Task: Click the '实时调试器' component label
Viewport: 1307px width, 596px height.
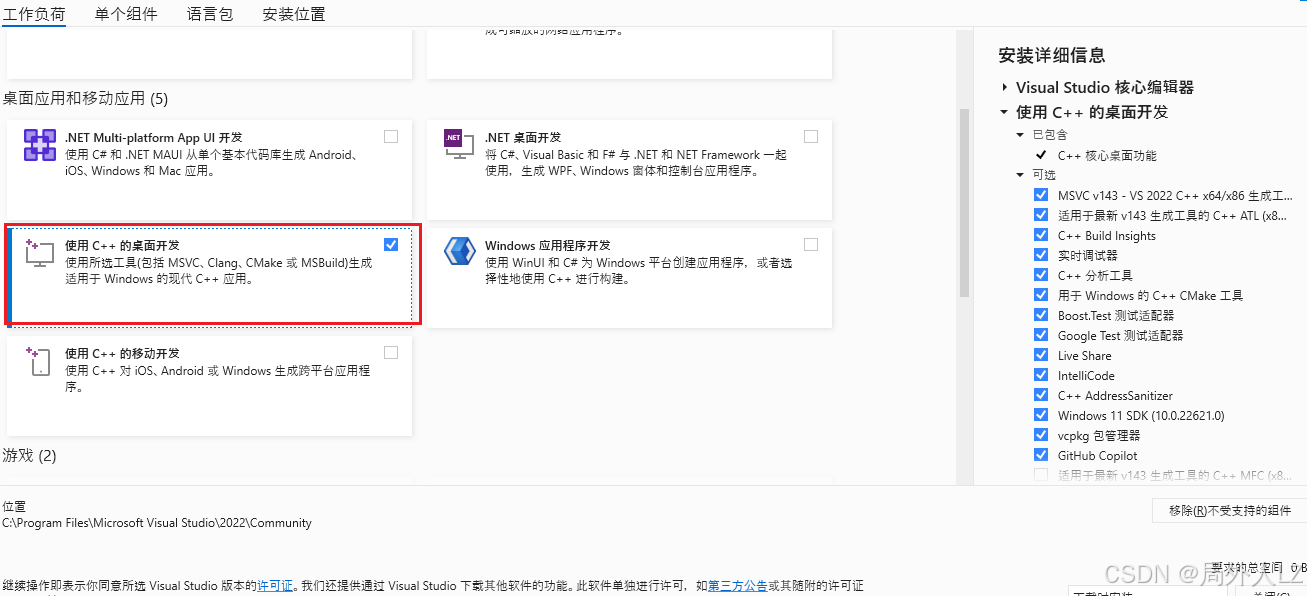Action: [x=1088, y=255]
